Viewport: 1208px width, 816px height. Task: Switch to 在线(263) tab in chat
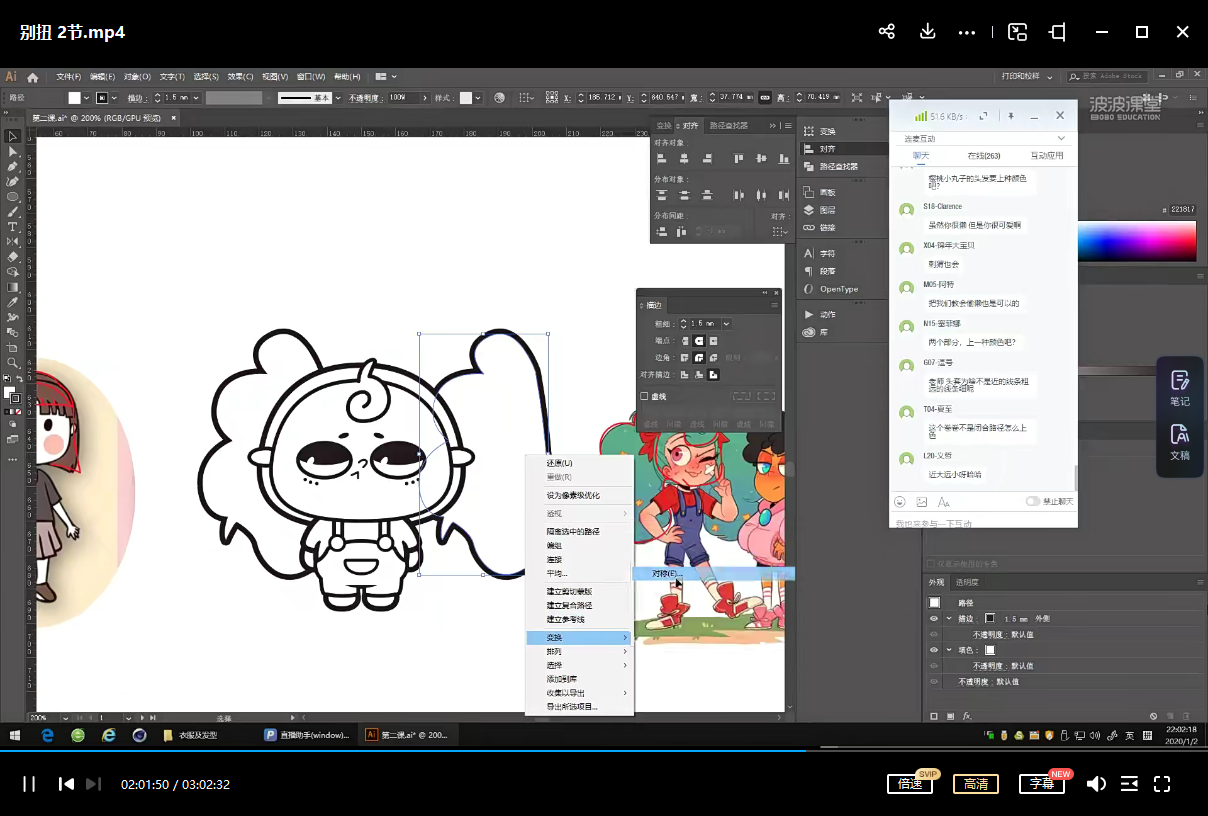click(983, 156)
